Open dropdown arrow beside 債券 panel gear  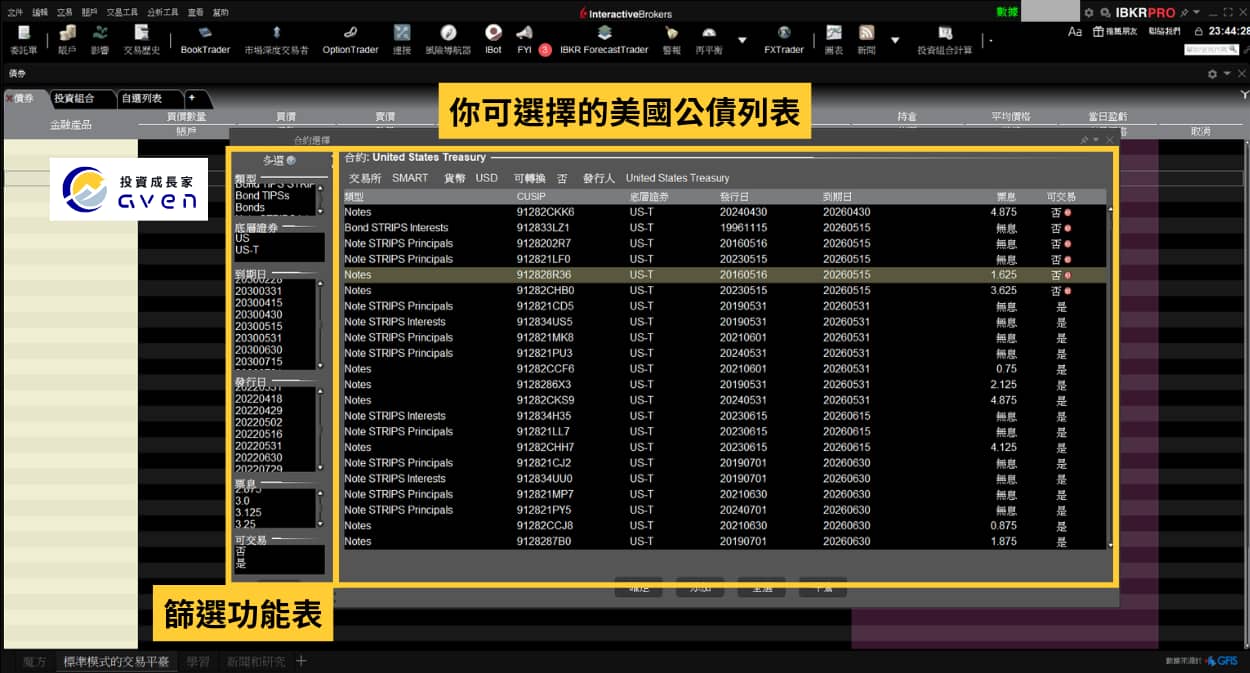click(x=1227, y=74)
